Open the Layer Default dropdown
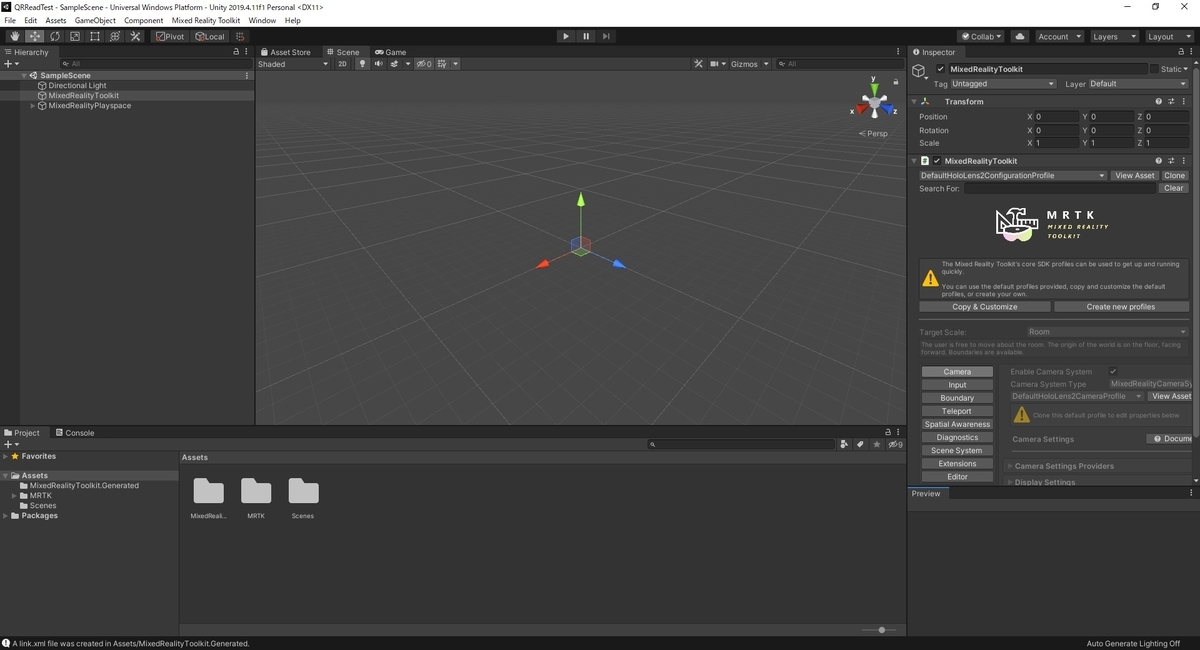This screenshot has height=650, width=1200. click(x=1138, y=84)
